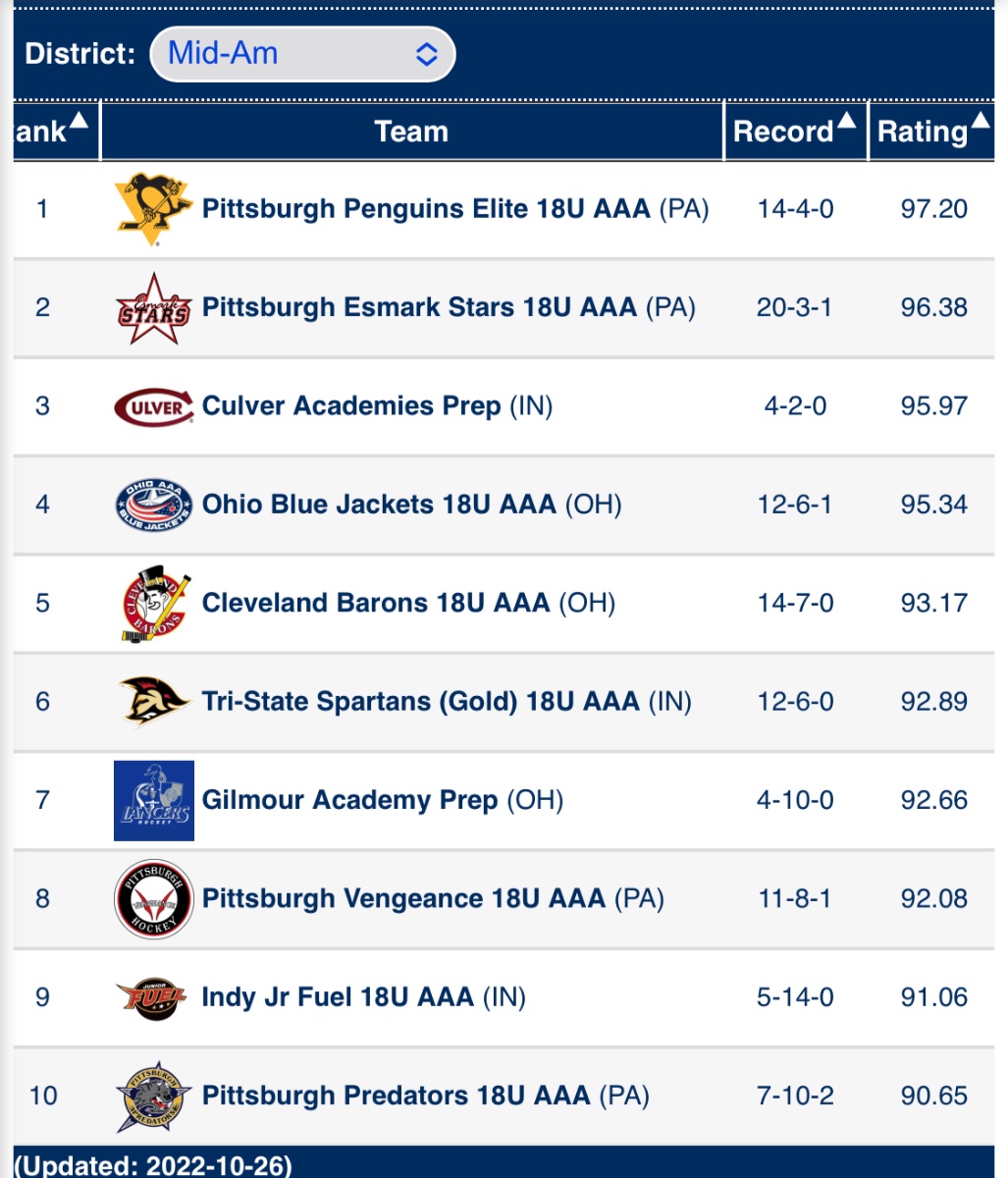This screenshot has width=1008, height=1178.
Task: Sort the table by Record column
Action: (x=795, y=131)
